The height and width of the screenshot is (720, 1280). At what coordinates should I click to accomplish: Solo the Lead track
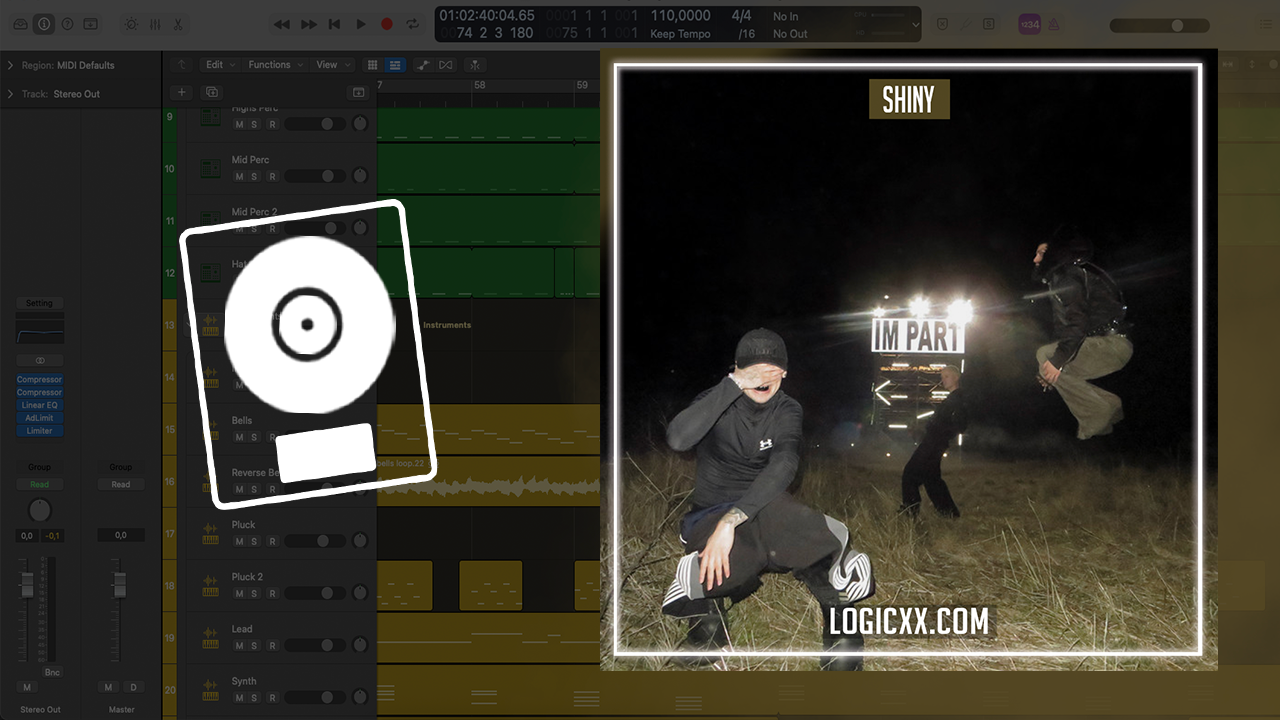(254, 645)
